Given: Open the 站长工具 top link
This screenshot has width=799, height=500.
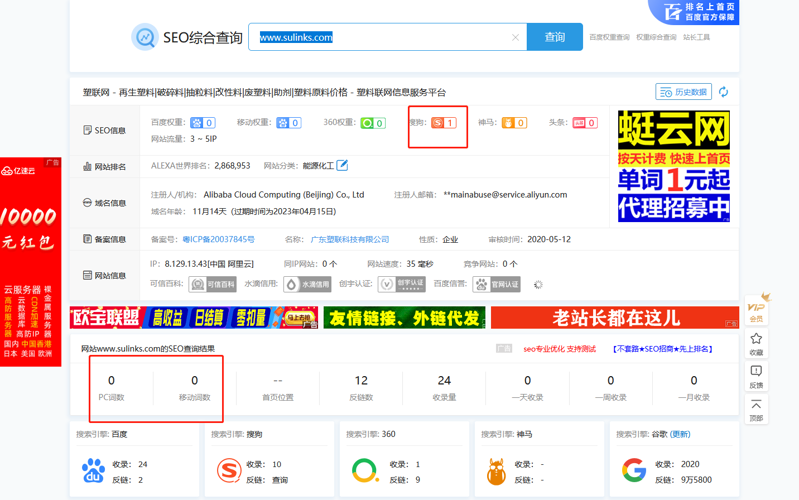Looking at the screenshot, I should point(696,38).
